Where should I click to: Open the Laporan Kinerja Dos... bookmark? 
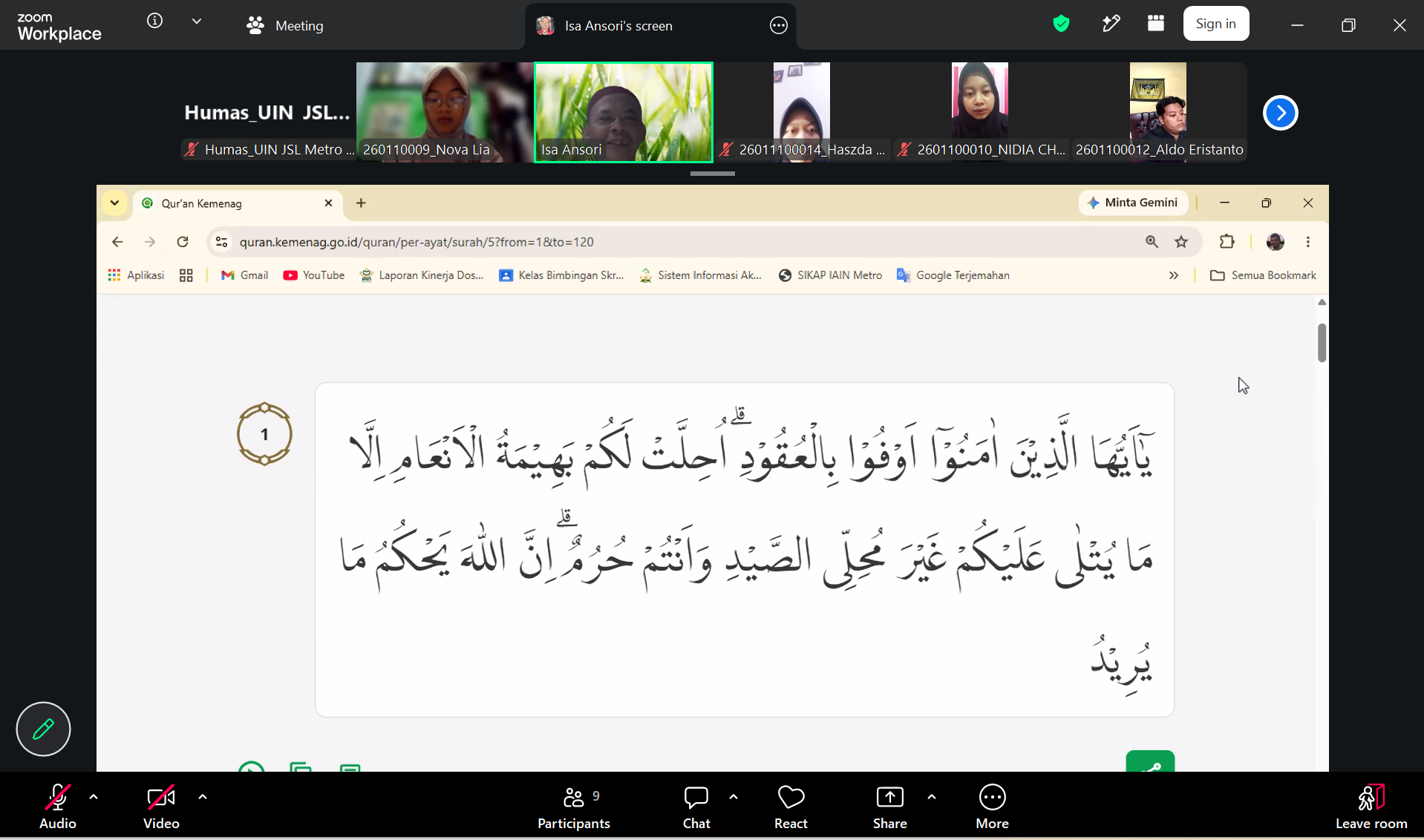coord(422,275)
